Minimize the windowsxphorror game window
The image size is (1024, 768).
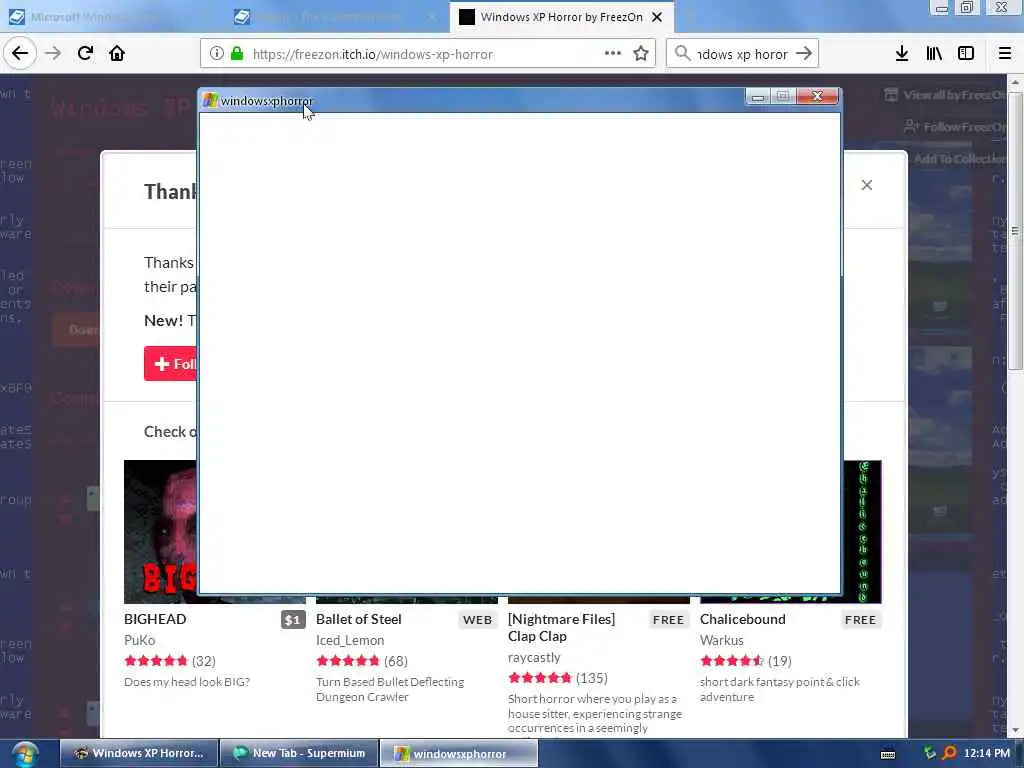tap(758, 97)
